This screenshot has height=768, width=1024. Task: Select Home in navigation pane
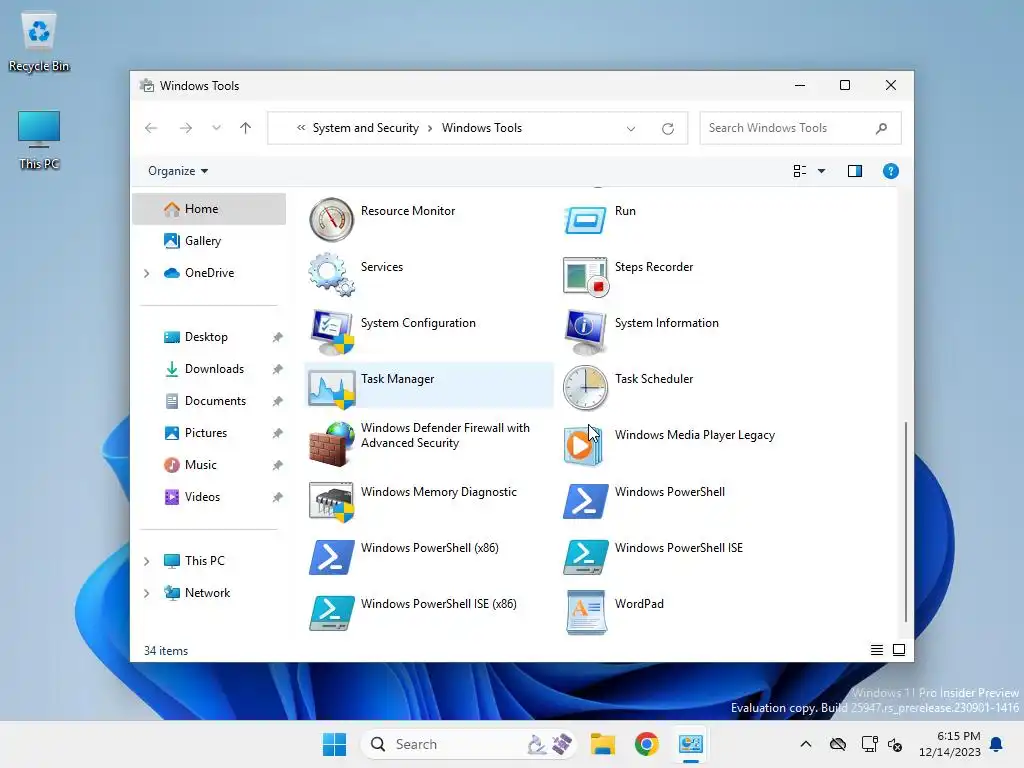(x=209, y=209)
